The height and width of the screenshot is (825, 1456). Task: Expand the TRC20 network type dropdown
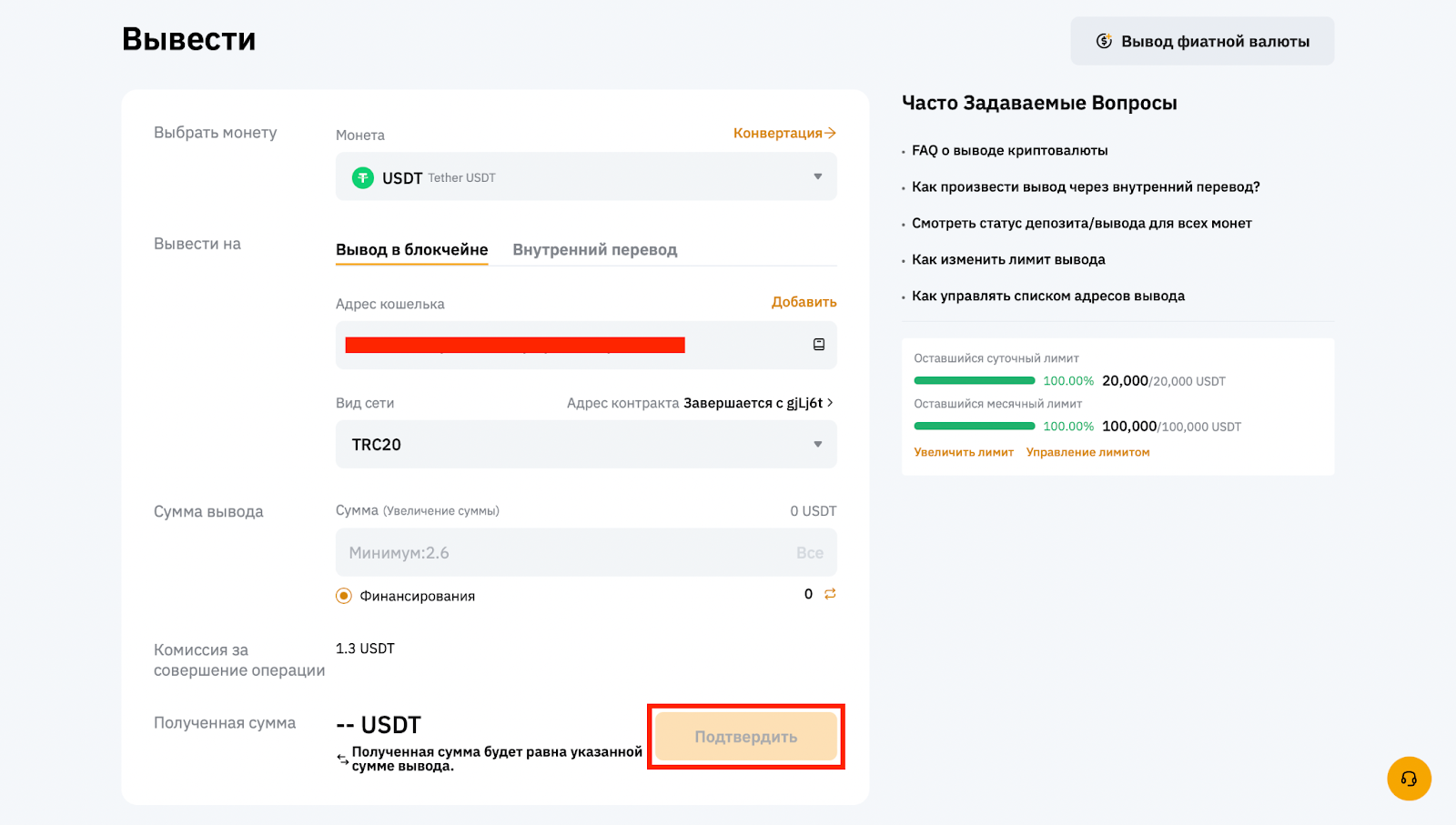tap(586, 444)
